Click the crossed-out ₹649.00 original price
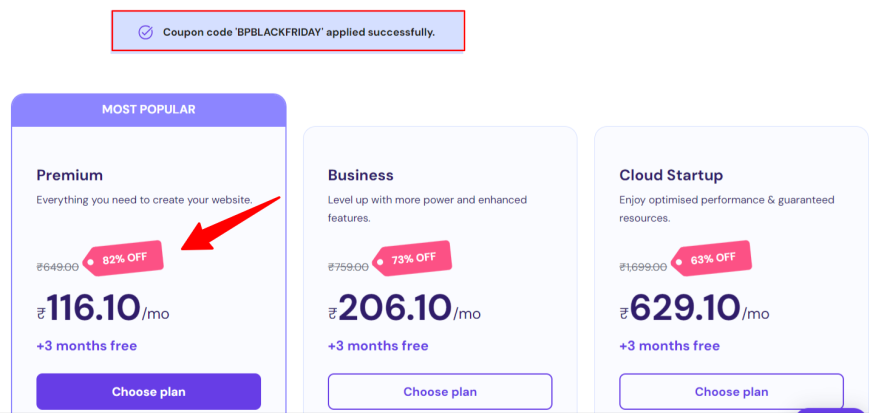This screenshot has height=413, width=884. 58,267
